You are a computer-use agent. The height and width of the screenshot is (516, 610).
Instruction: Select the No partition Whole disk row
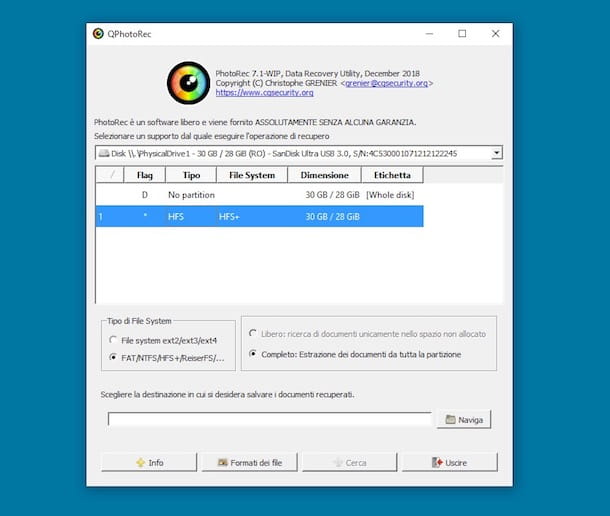259,195
